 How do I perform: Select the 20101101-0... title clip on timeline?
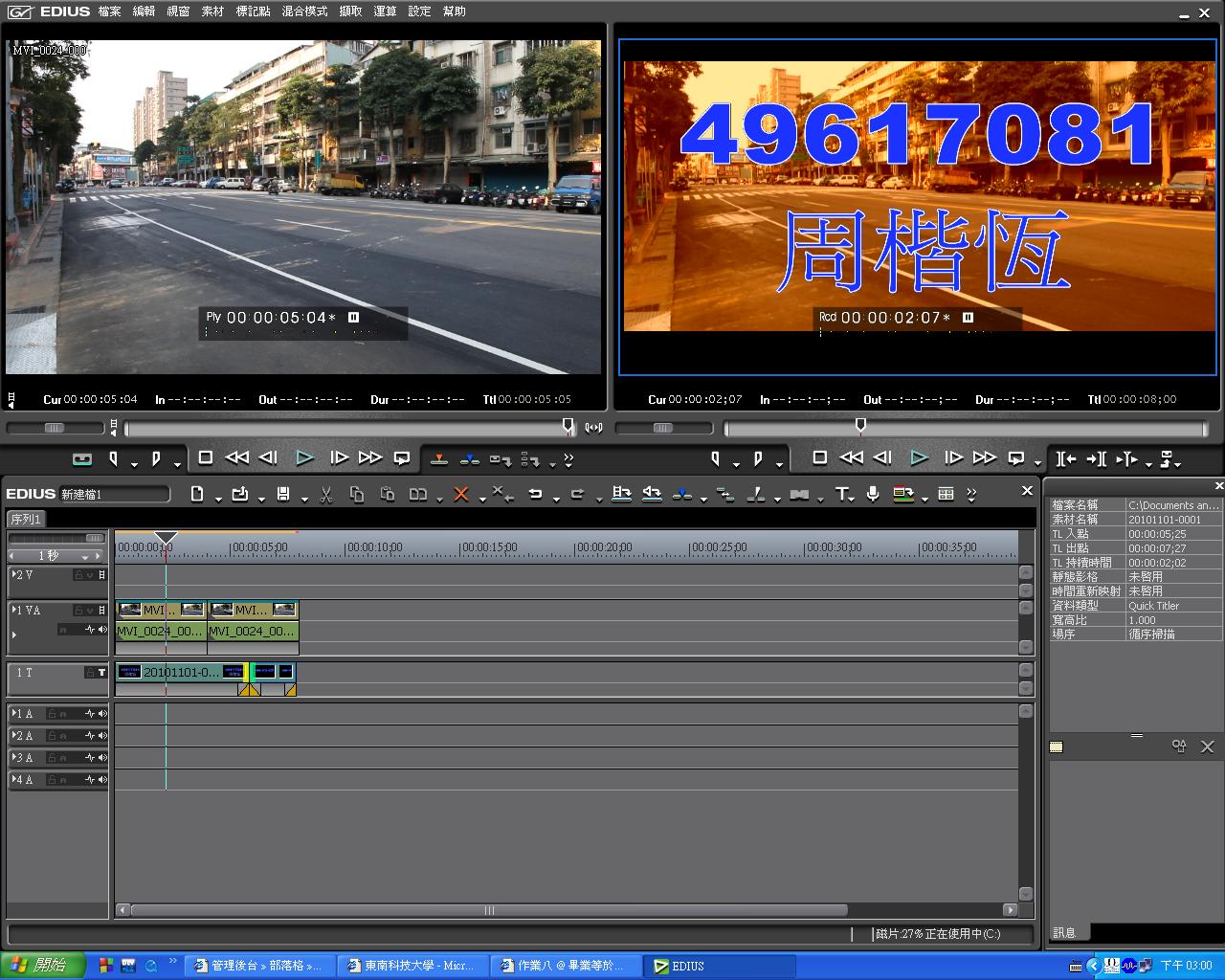click(x=180, y=673)
